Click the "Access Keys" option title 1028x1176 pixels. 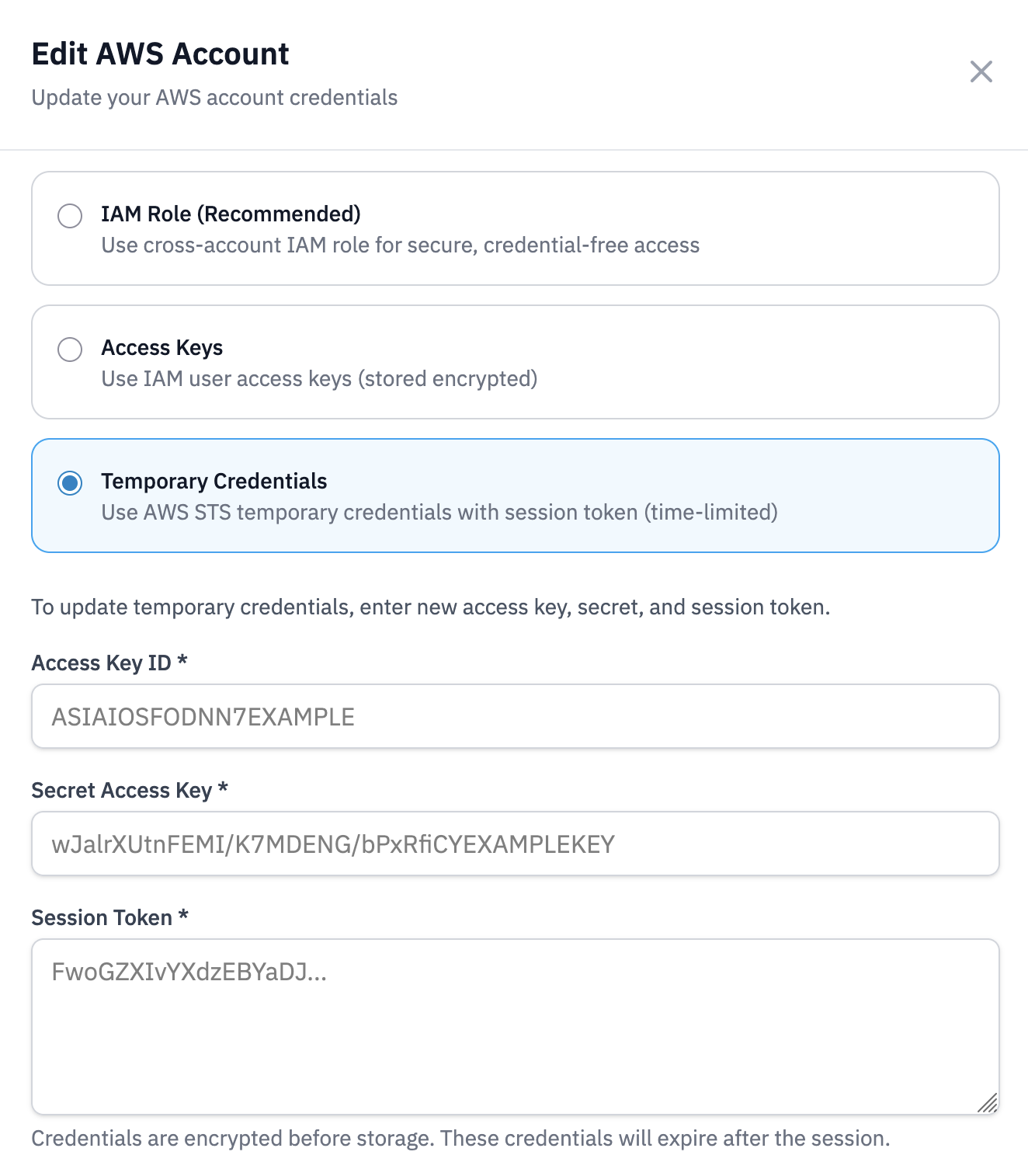click(x=161, y=347)
